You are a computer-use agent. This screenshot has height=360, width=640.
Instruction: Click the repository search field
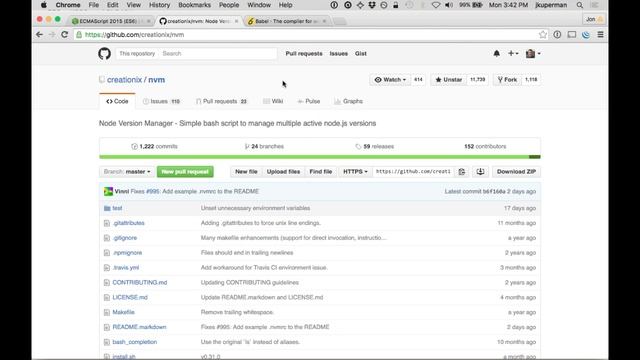pos(218,53)
